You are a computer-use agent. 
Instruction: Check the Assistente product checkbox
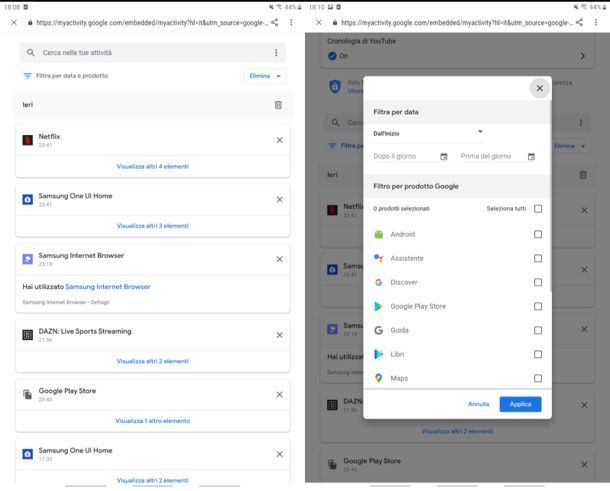tap(538, 258)
